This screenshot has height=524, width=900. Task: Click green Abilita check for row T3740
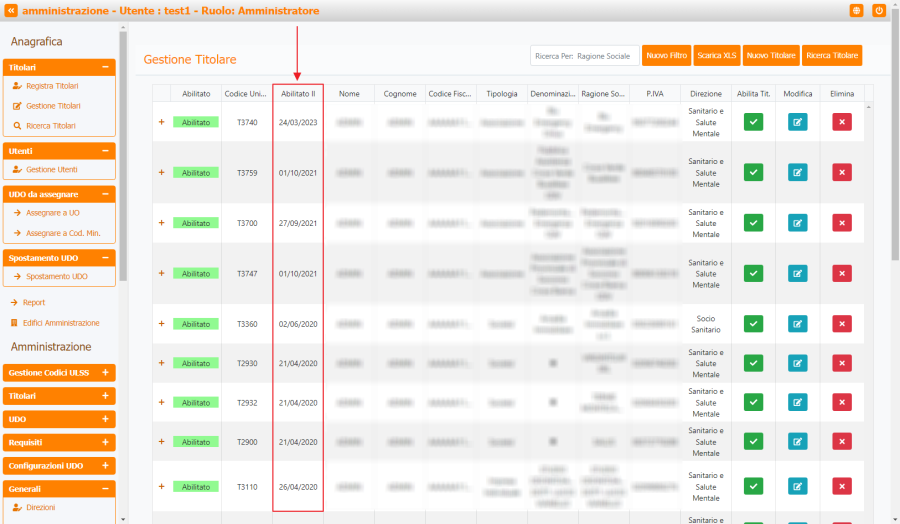click(x=753, y=122)
